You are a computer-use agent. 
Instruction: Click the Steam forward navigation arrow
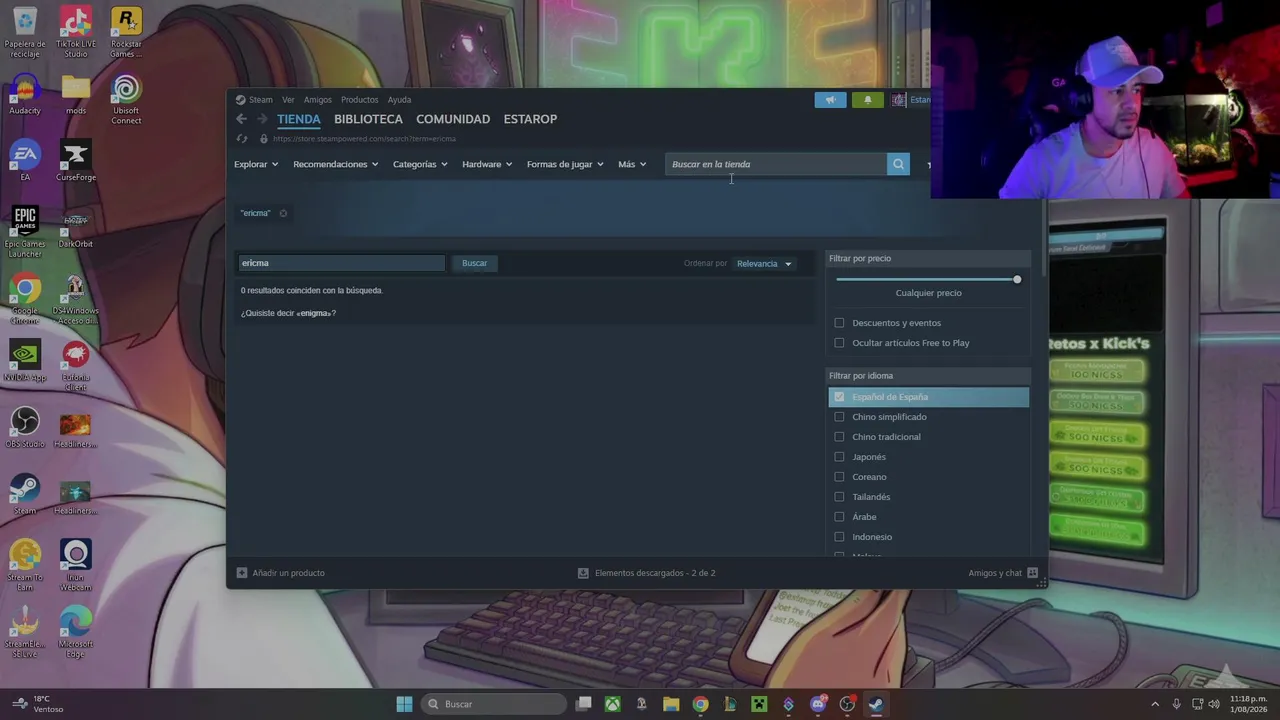tap(262, 119)
